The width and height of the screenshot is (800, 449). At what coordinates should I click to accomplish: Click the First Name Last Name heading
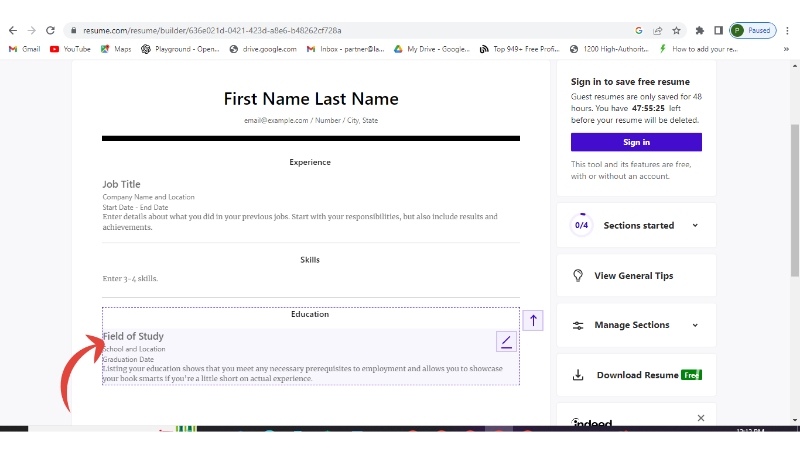pos(310,98)
